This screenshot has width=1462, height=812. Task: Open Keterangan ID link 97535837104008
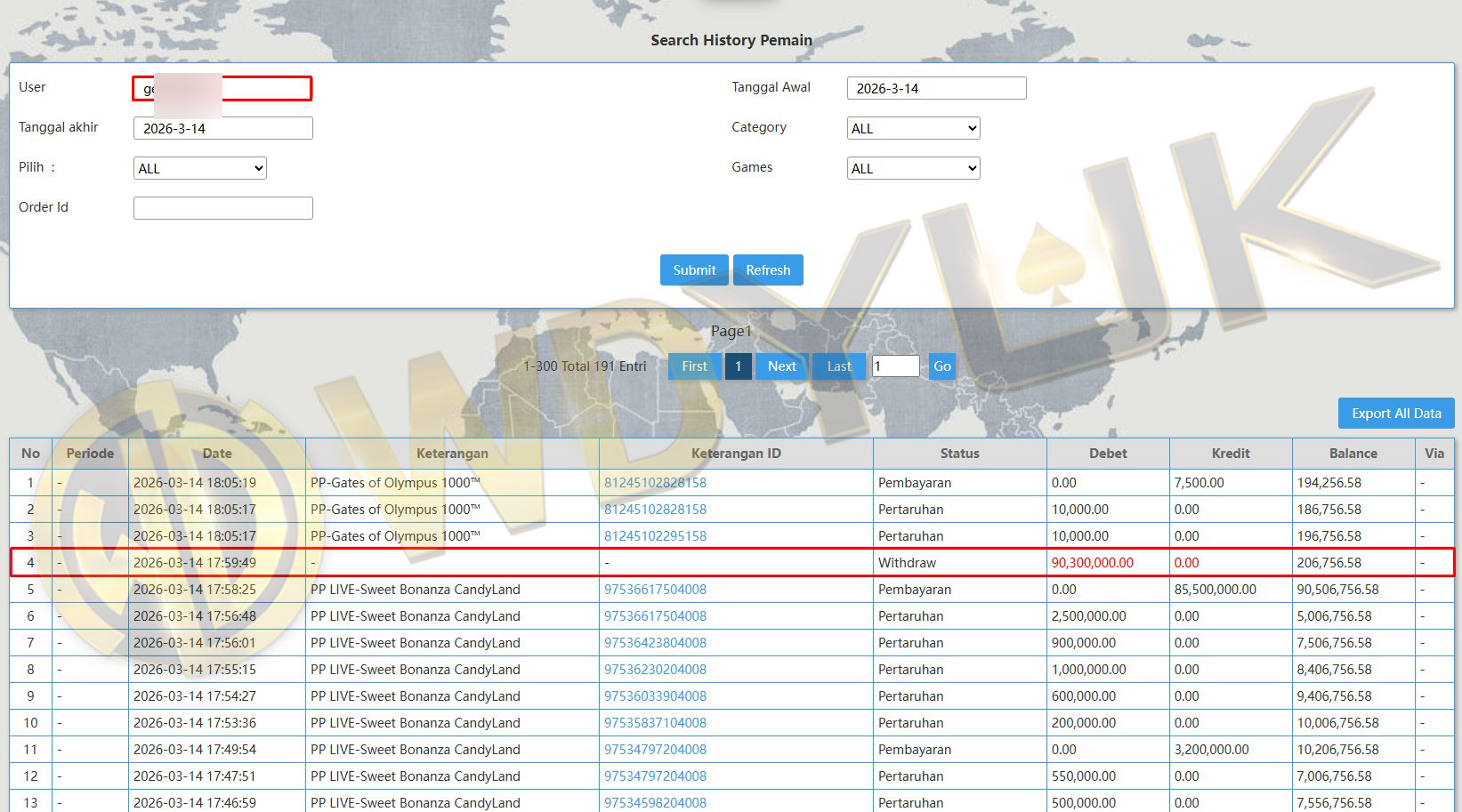655,723
